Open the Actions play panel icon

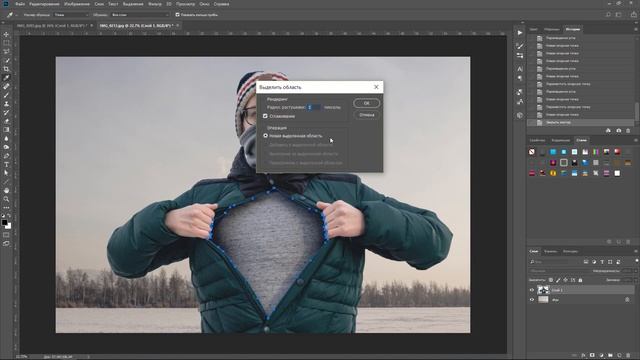point(520,33)
